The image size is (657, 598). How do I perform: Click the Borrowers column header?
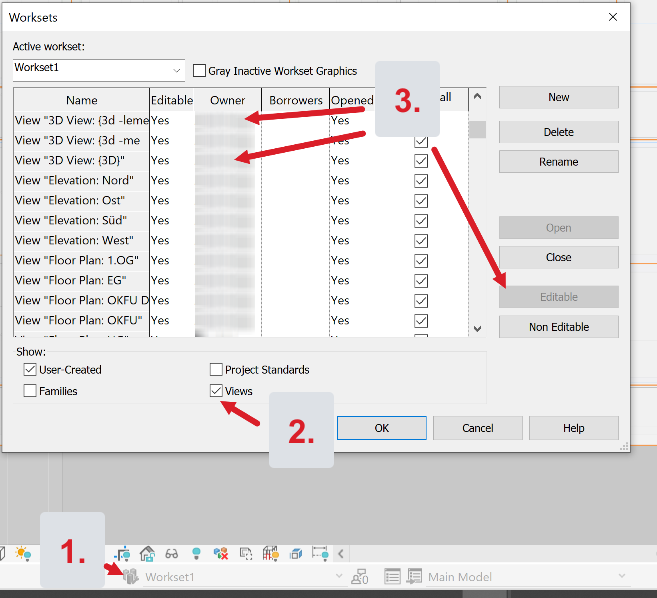pyautogui.click(x=295, y=100)
